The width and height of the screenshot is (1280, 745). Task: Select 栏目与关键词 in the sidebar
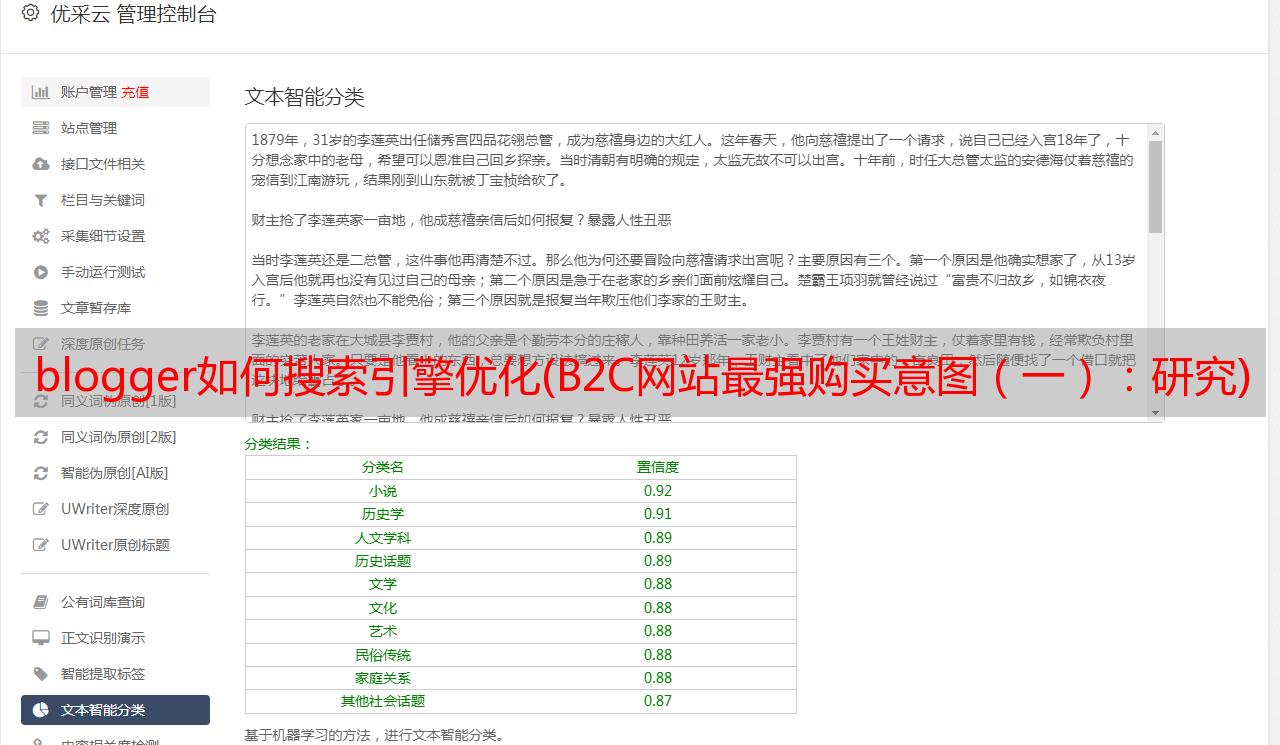click(115, 200)
